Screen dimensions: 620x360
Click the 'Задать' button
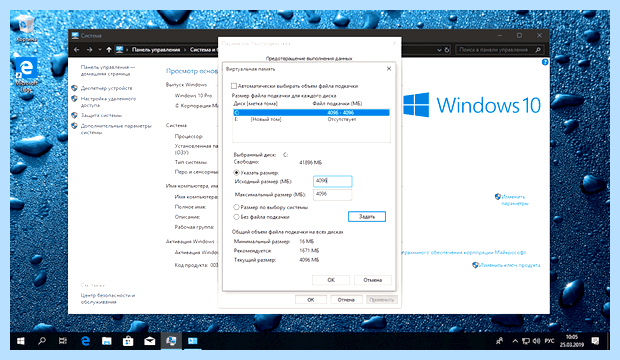click(x=367, y=216)
